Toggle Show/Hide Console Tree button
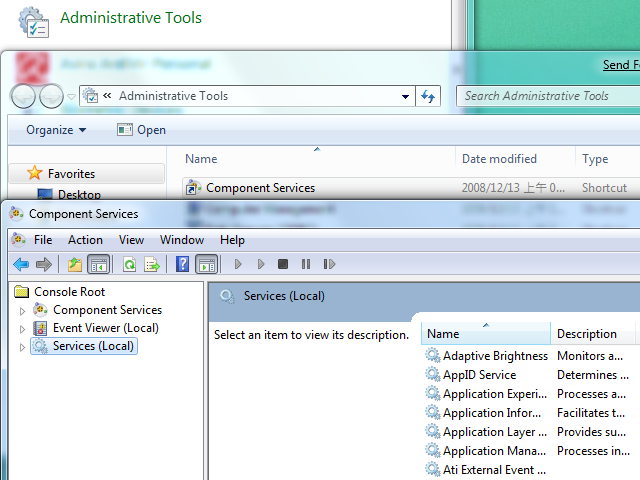Screen dimensions: 640x480 pos(98,264)
